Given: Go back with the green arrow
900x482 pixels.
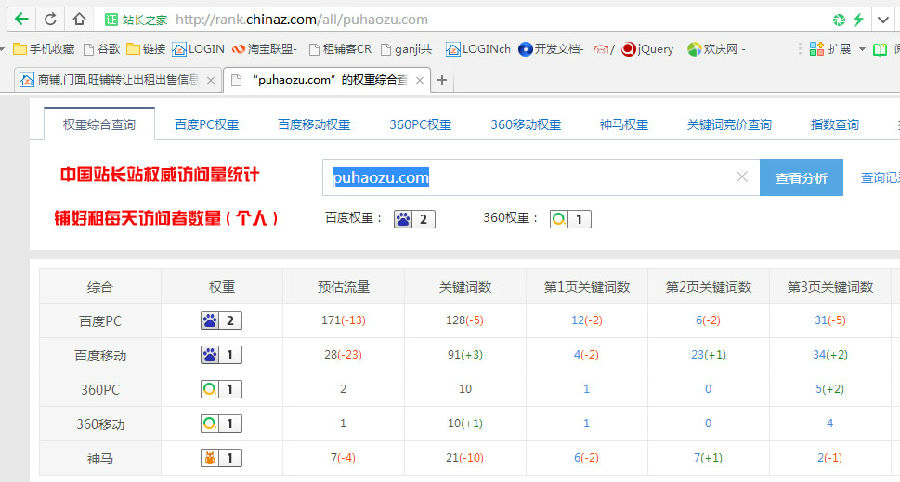Looking at the screenshot, I should (x=22, y=19).
